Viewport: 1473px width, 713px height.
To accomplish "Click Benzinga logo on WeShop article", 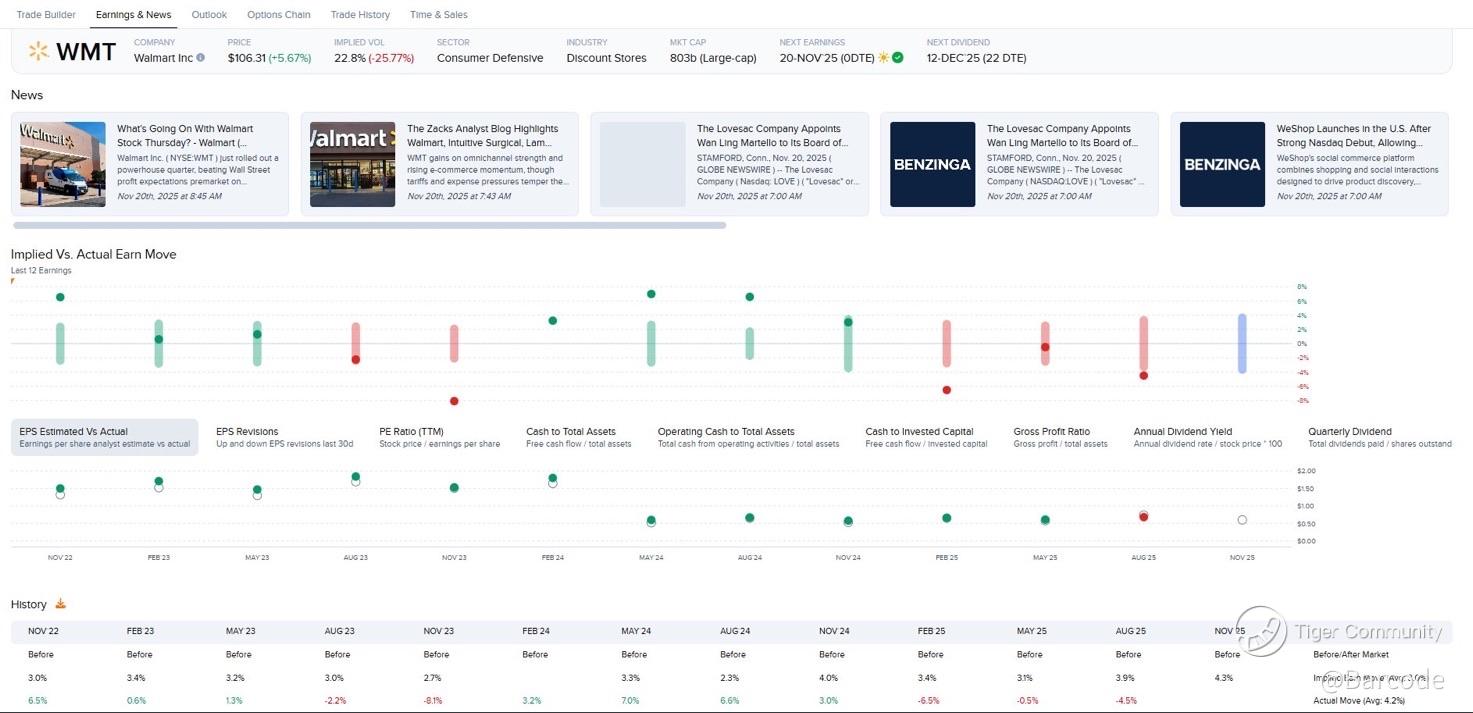I will click(1222, 164).
